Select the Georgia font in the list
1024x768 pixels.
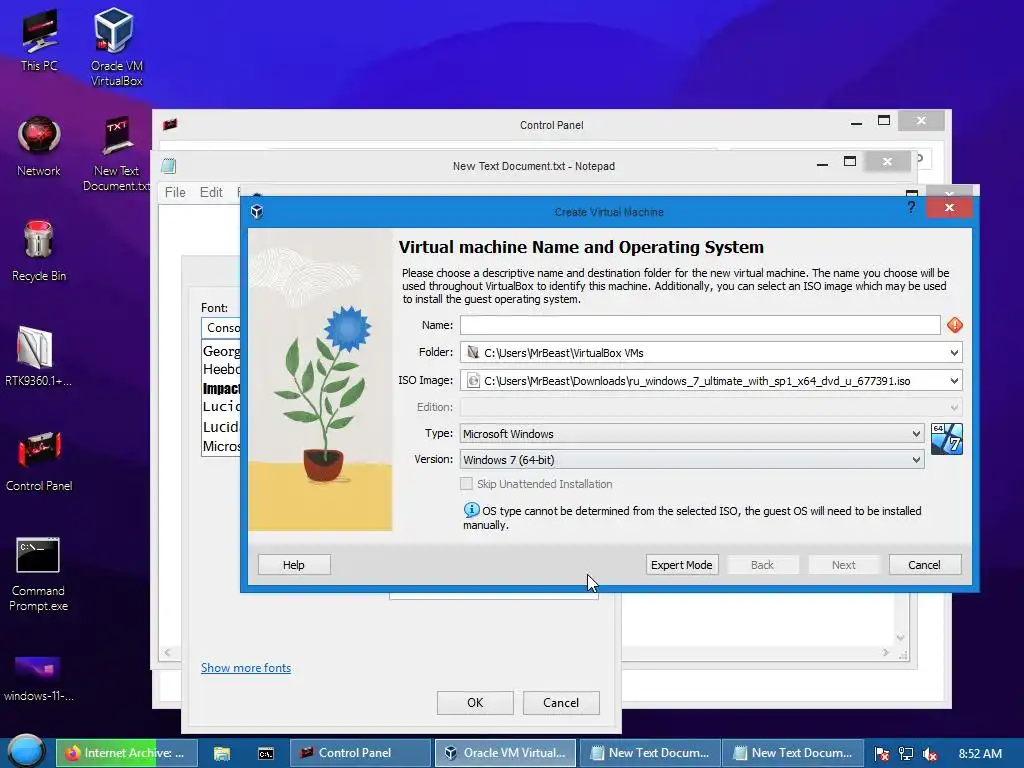click(221, 351)
